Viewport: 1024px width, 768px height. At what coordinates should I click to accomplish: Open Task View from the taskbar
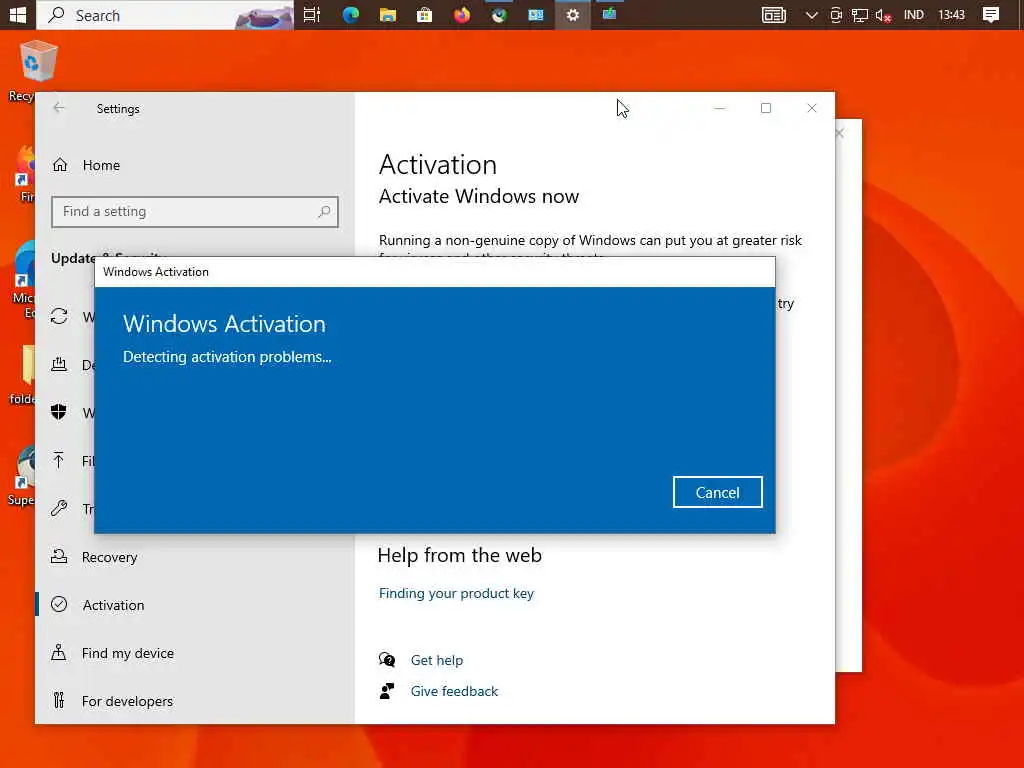point(312,14)
